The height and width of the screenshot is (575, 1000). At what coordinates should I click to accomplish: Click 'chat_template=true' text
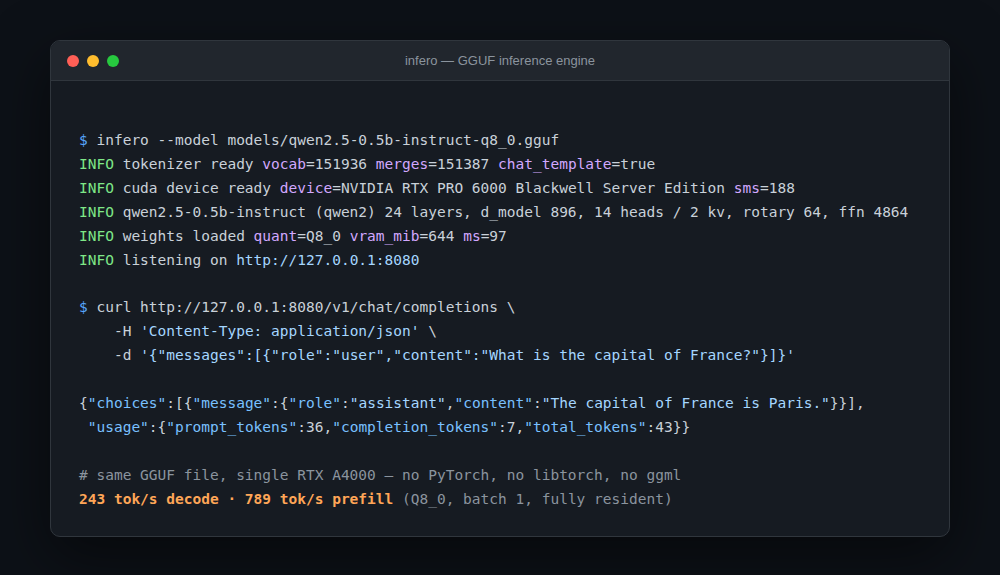coord(577,164)
